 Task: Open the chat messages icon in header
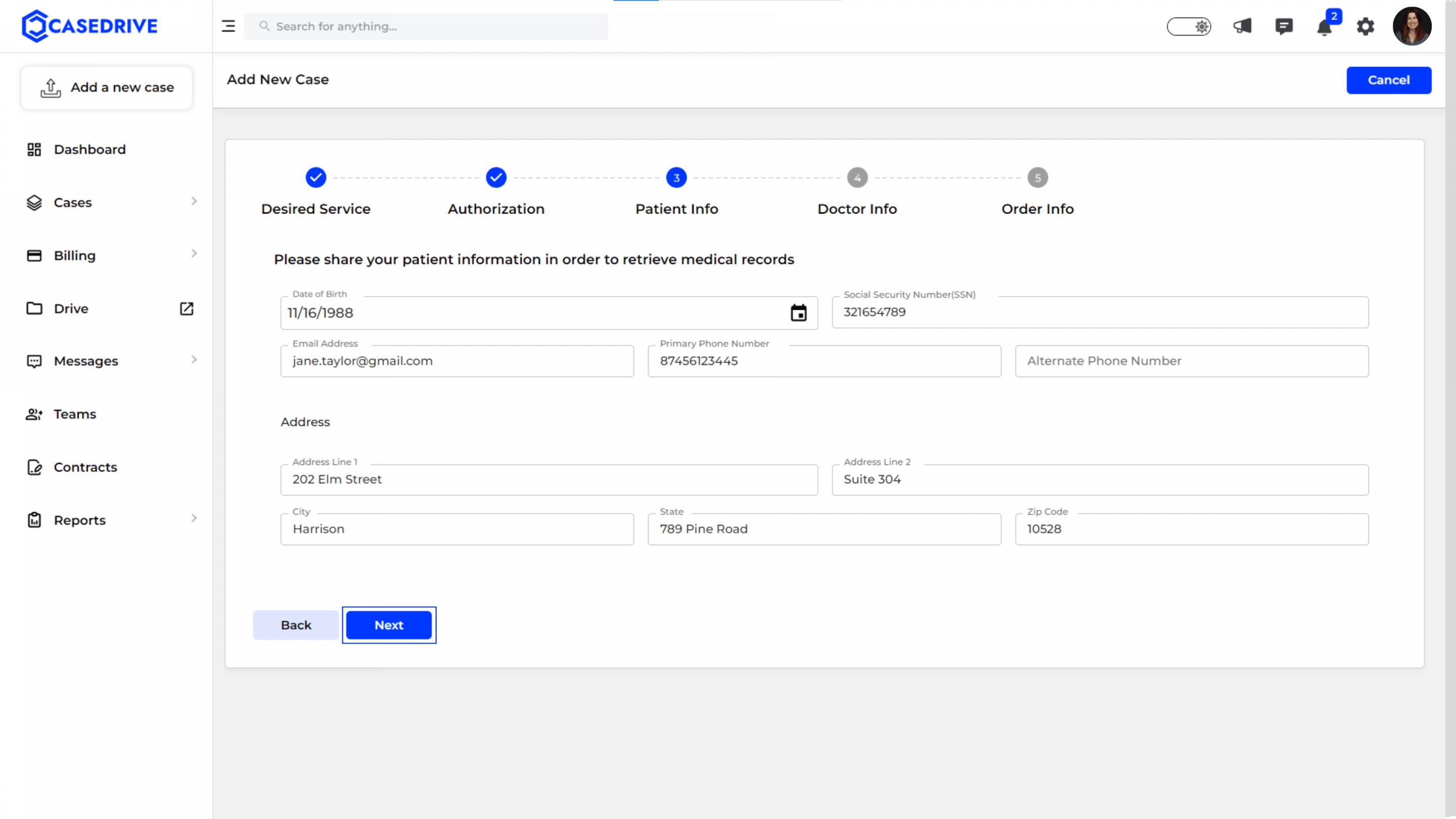(x=1284, y=26)
